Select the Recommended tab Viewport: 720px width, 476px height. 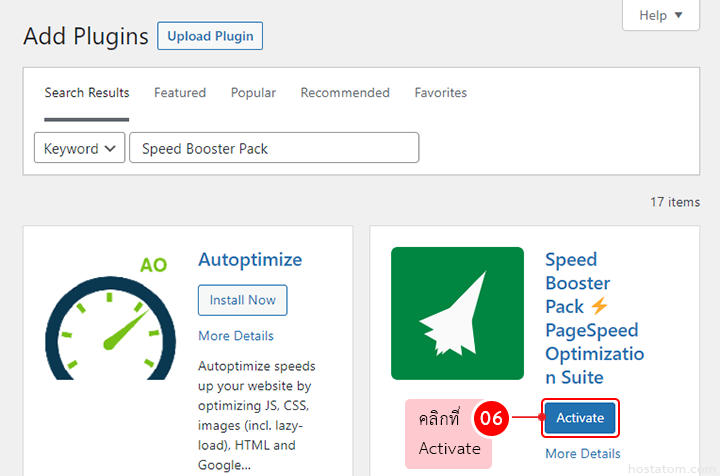pyautogui.click(x=345, y=93)
